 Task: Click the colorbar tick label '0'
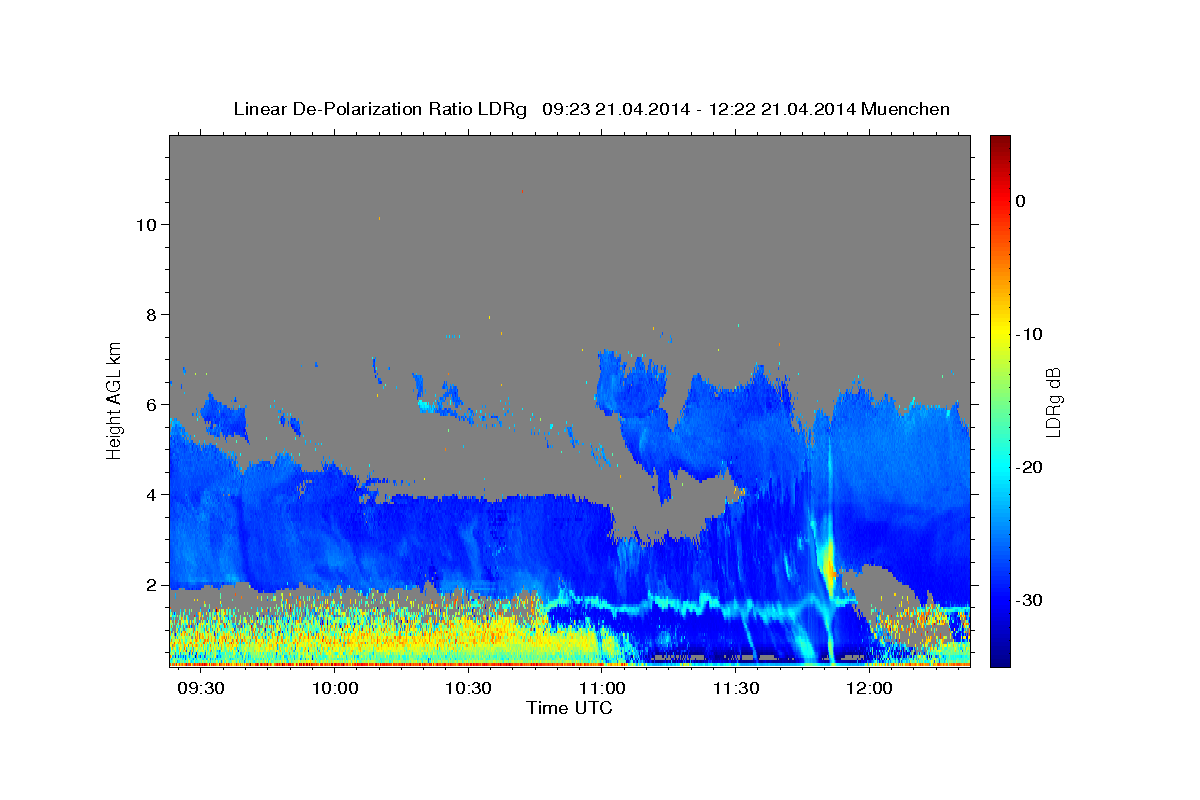coord(1021,201)
